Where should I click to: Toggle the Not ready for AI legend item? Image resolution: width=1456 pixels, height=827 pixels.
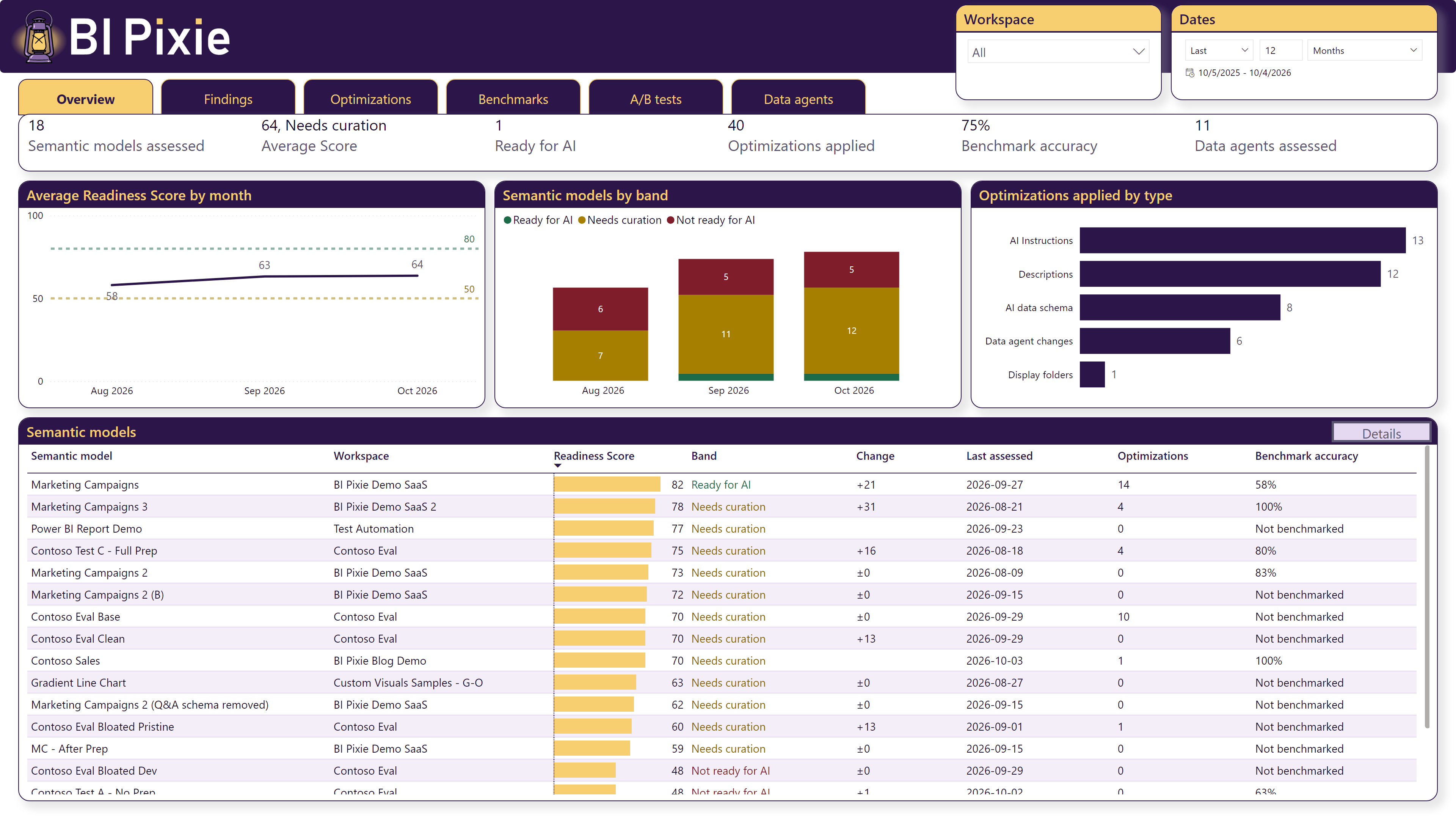pyautogui.click(x=711, y=220)
